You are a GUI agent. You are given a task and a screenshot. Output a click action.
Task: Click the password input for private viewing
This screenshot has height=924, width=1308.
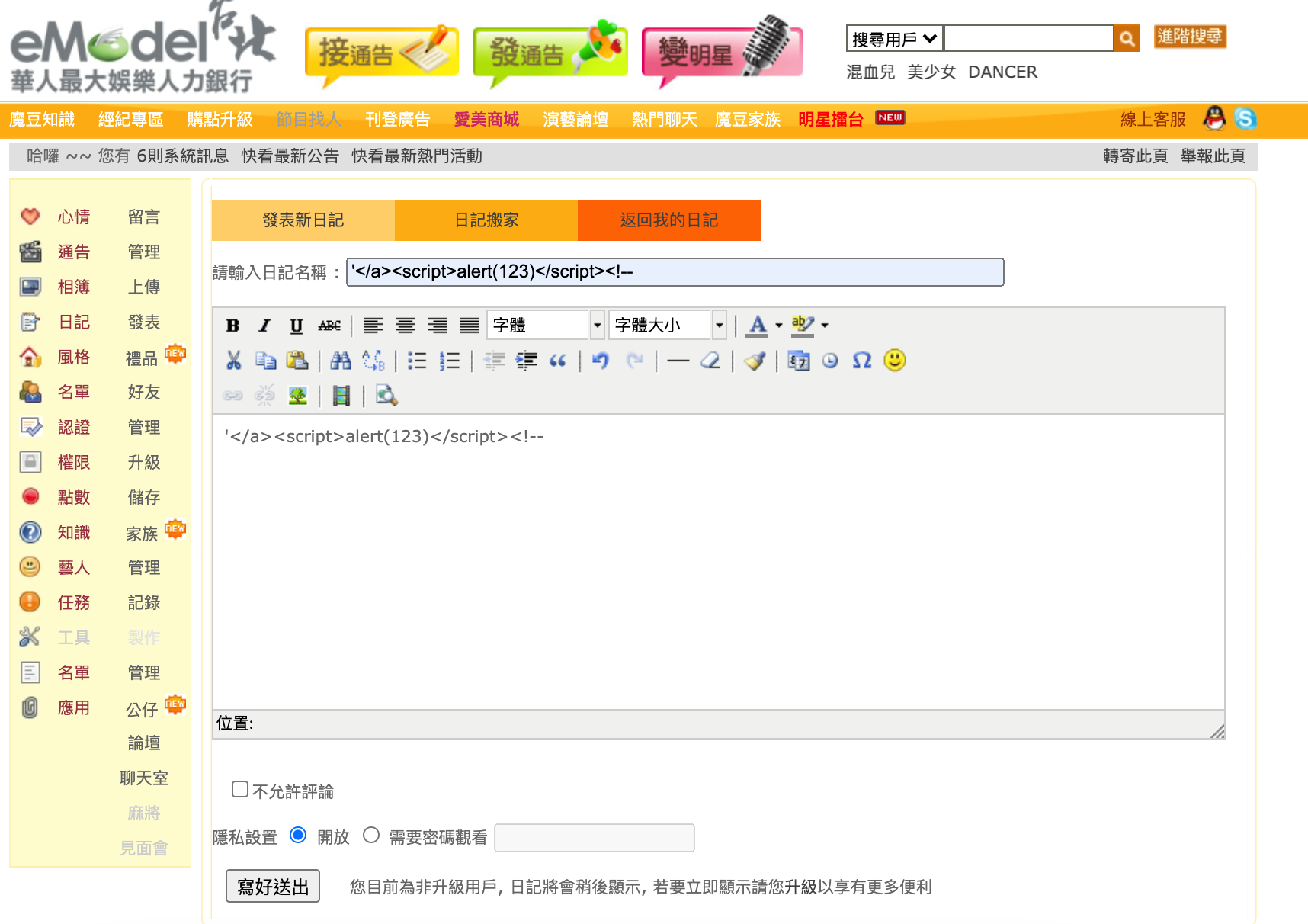coord(595,837)
